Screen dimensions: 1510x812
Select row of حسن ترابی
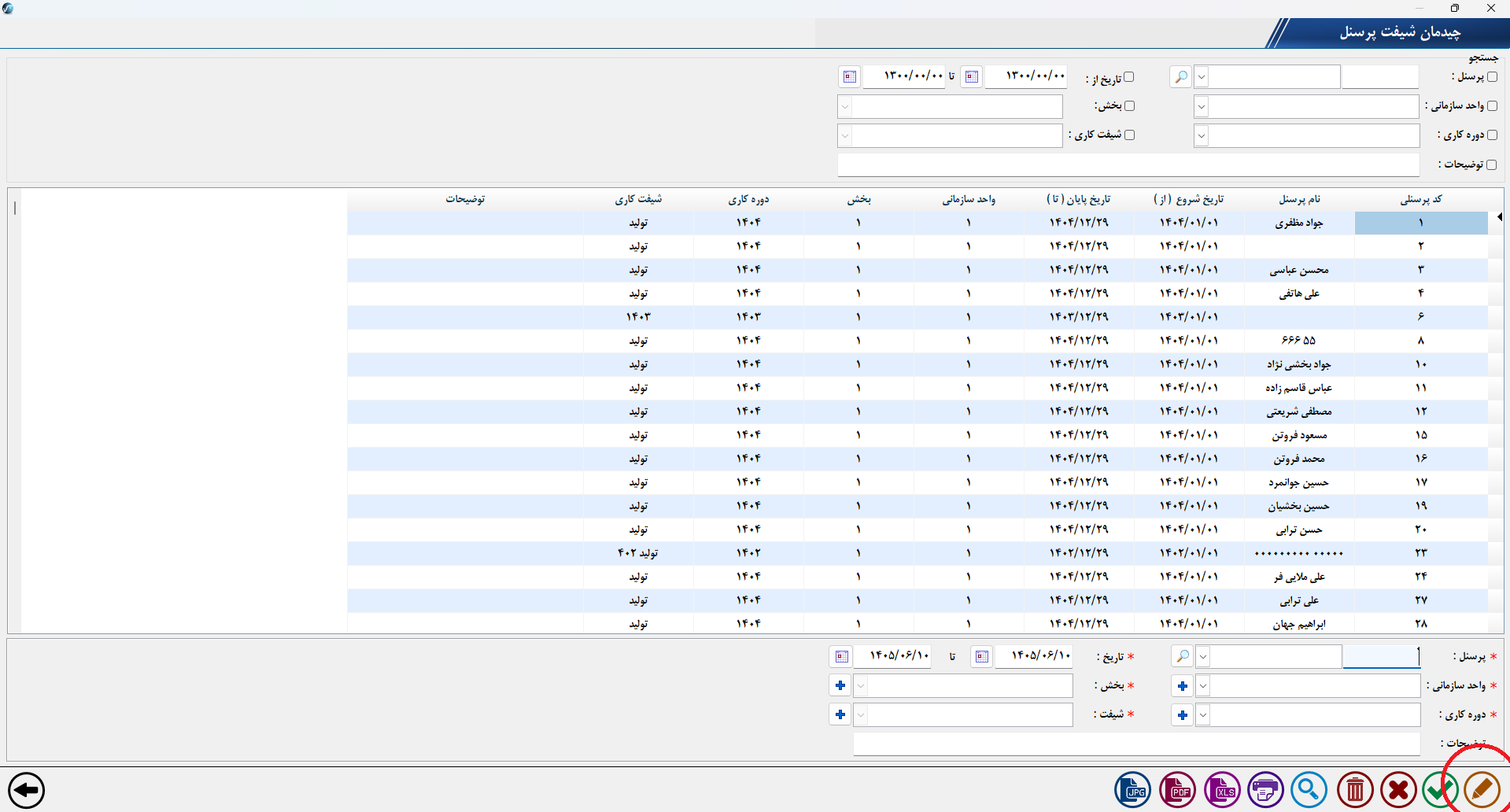[917, 530]
